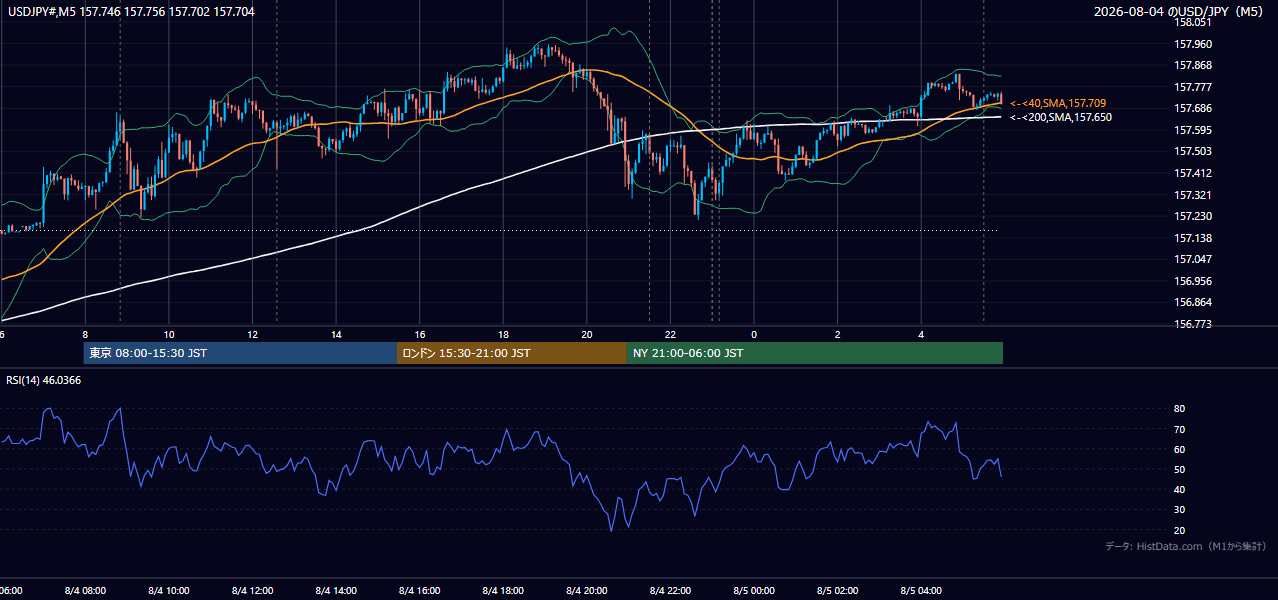Screen dimensions: 1278x600
Task: Click price axis value 156.773
Action: coord(1193,324)
